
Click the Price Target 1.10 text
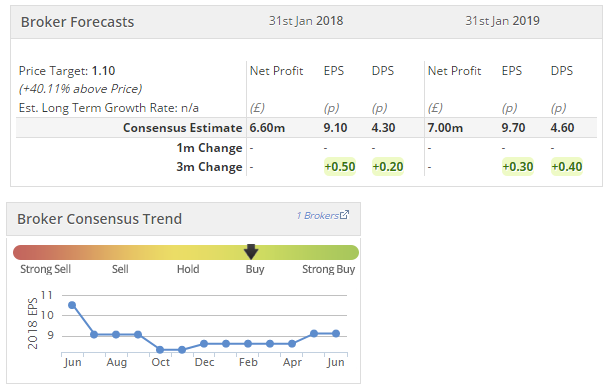[67, 71]
